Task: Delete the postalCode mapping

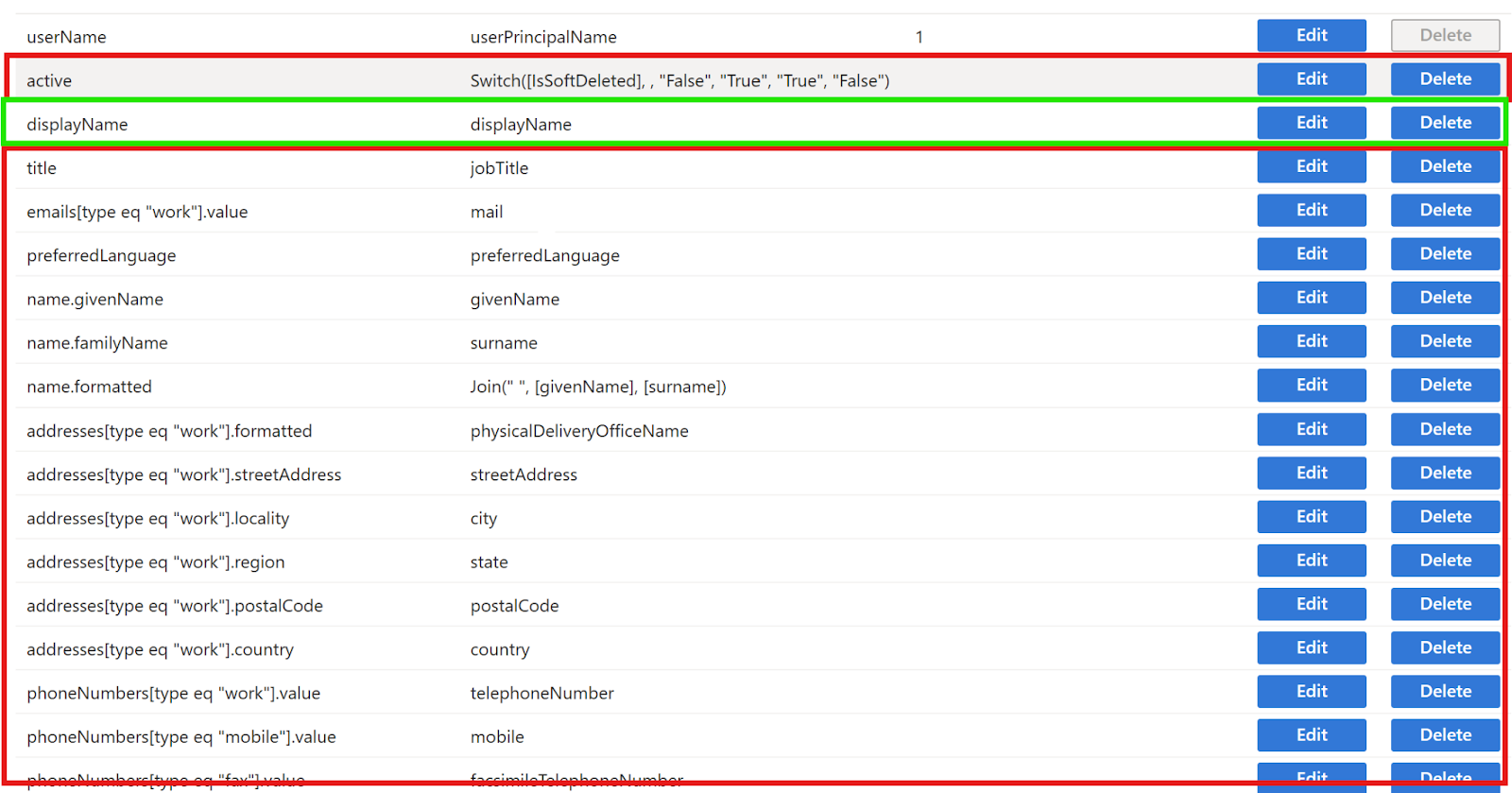Action: tap(1445, 604)
